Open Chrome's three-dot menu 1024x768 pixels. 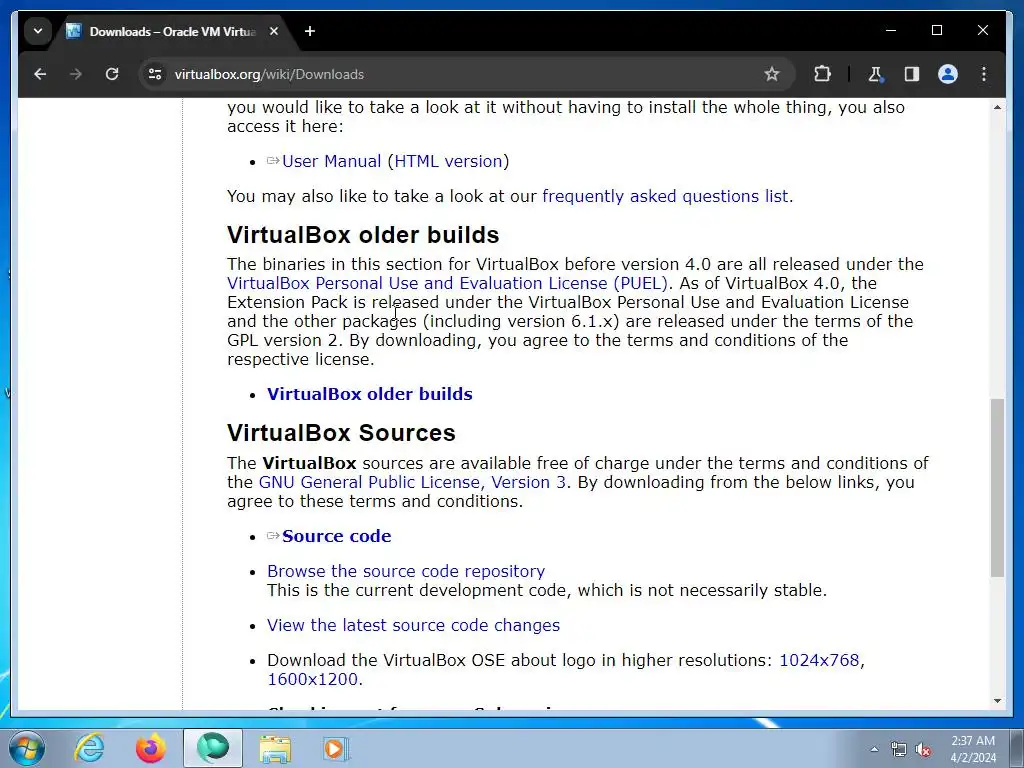coord(984,74)
